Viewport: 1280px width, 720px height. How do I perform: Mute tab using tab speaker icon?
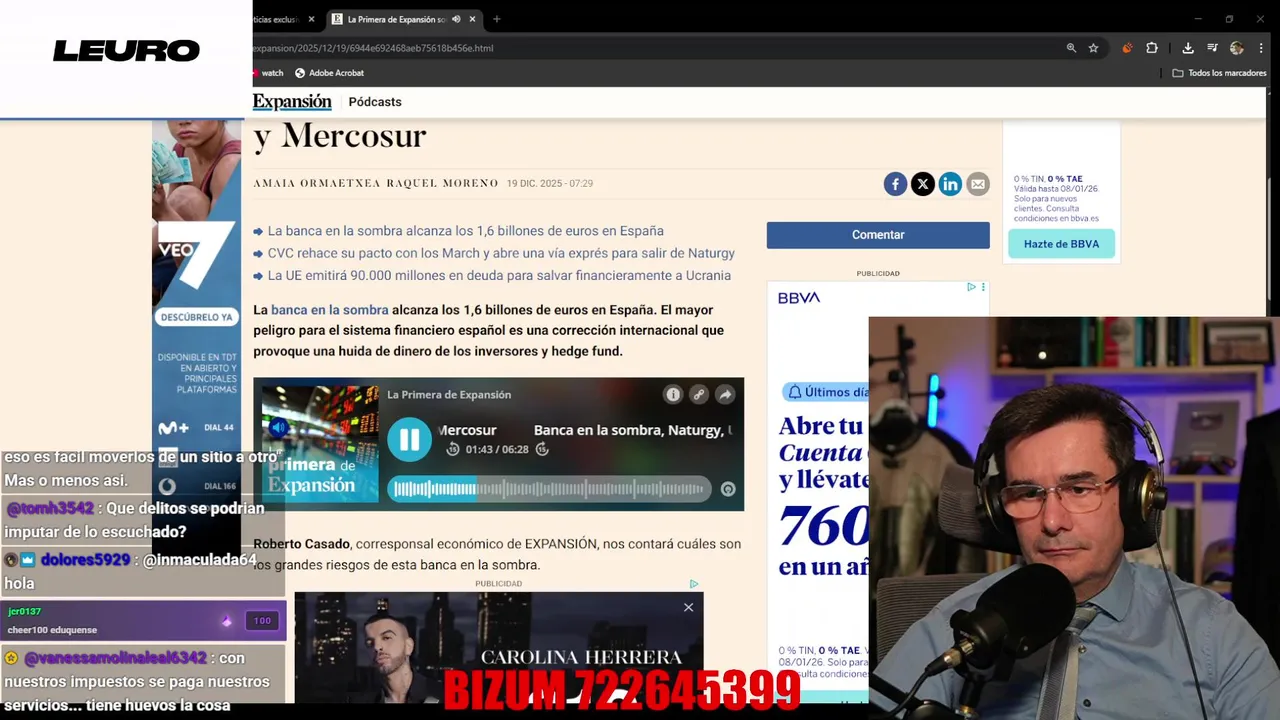pyautogui.click(x=456, y=19)
